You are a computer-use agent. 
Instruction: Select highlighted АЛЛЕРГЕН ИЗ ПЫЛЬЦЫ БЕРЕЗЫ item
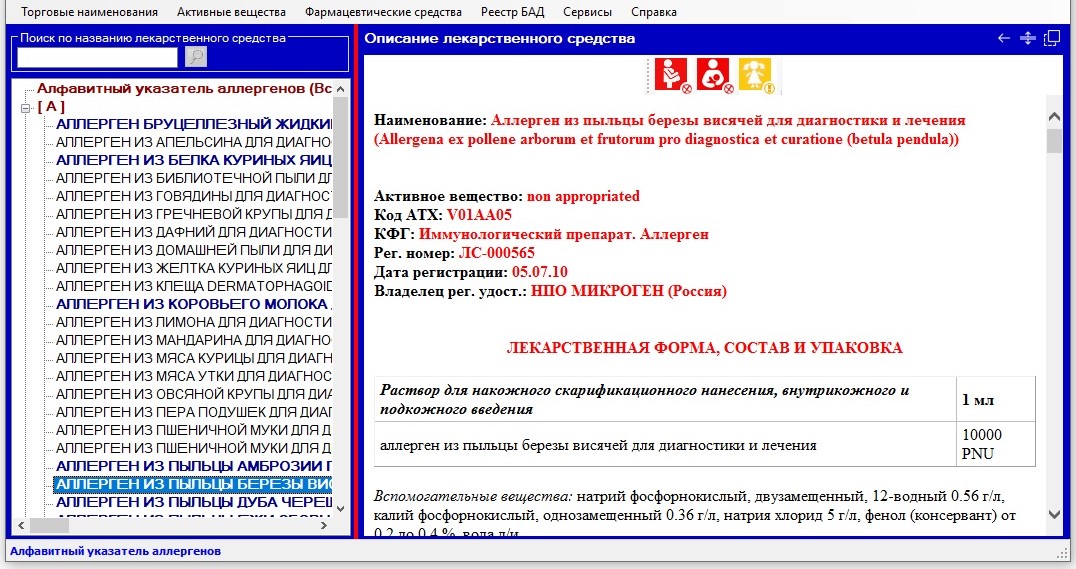[x=194, y=484]
